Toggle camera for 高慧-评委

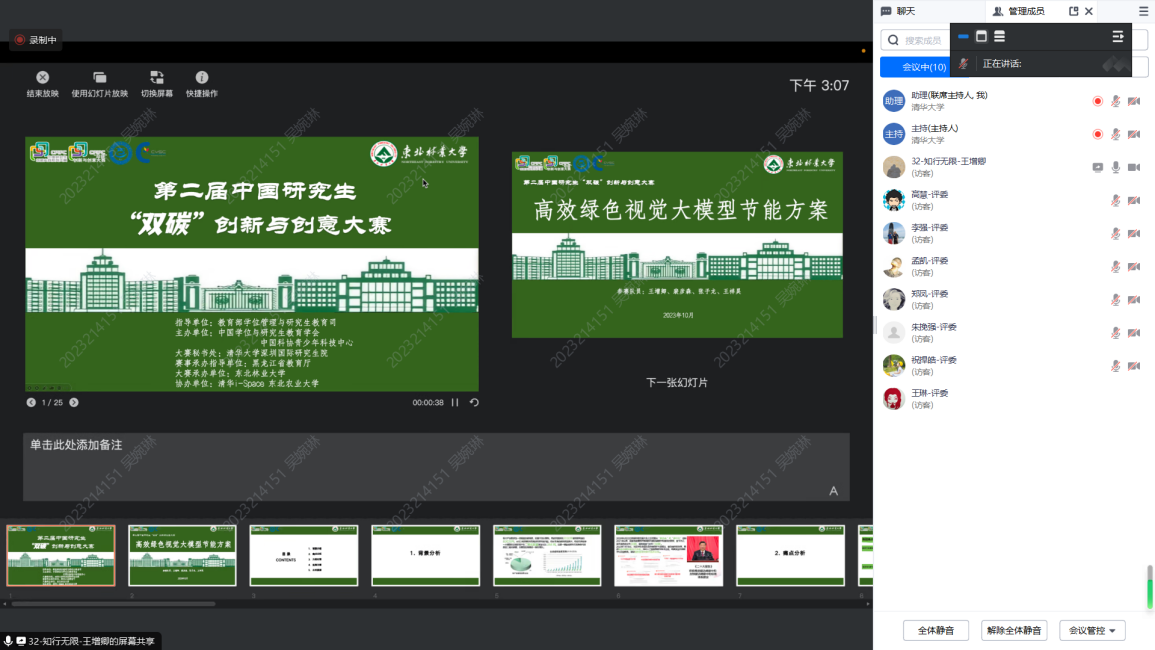pyautogui.click(x=1134, y=200)
